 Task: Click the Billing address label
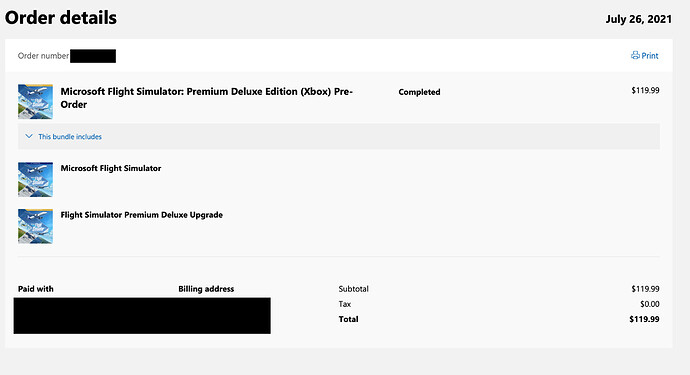click(x=206, y=289)
